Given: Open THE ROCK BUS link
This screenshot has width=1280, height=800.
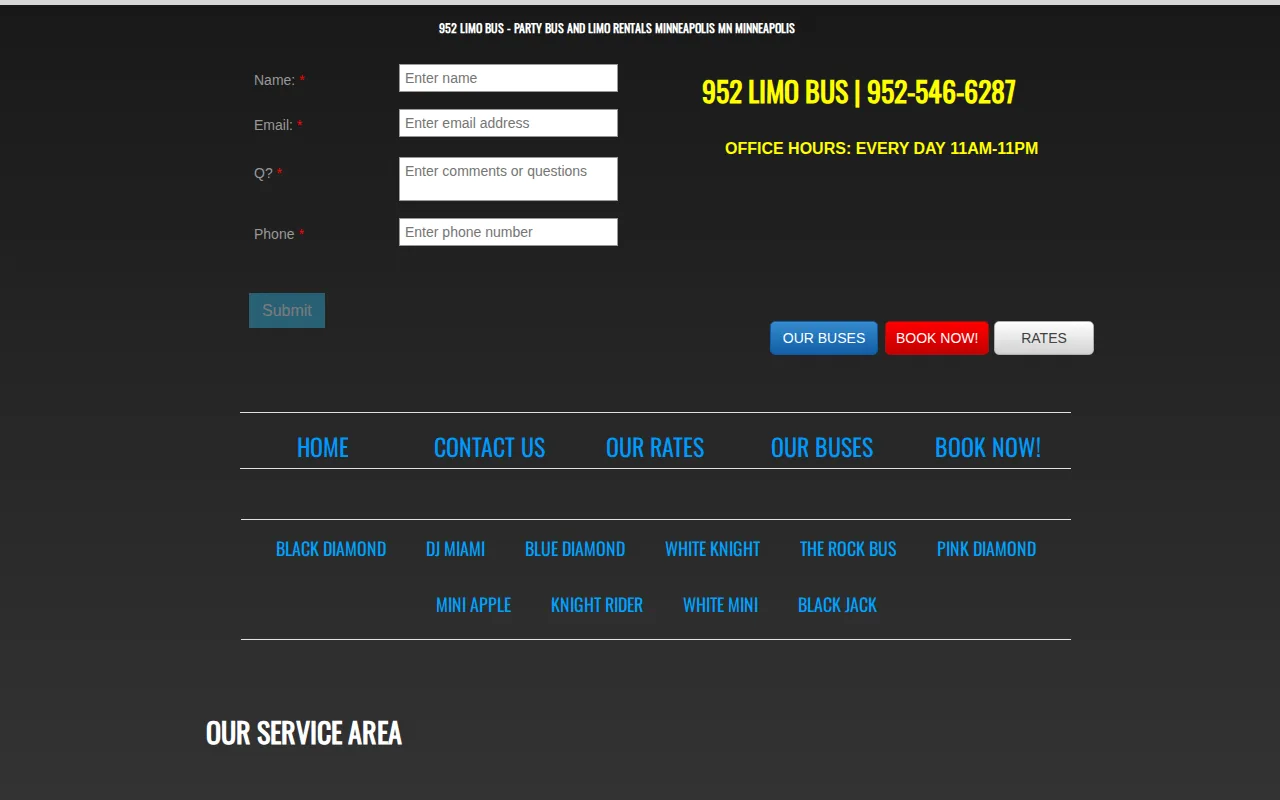Looking at the screenshot, I should pyautogui.click(x=848, y=549).
